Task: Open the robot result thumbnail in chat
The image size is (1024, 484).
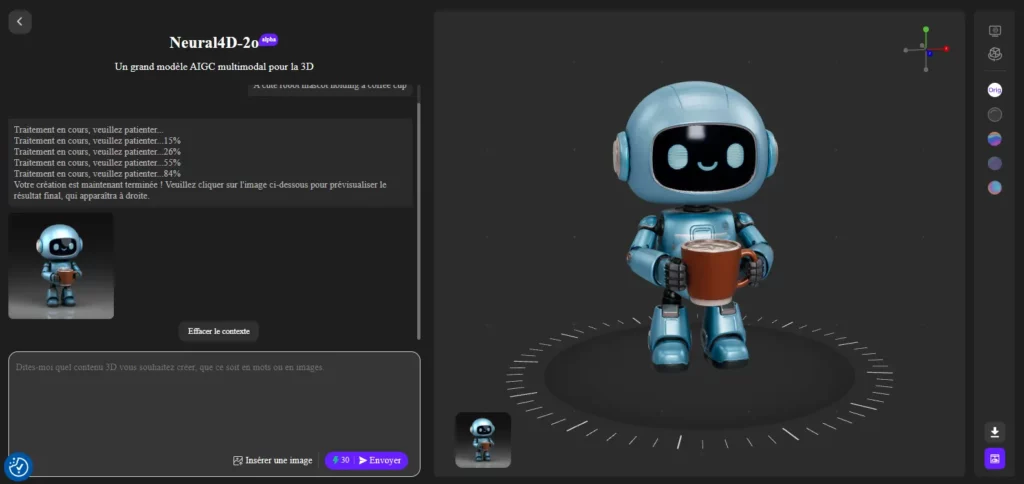Action: pos(61,266)
